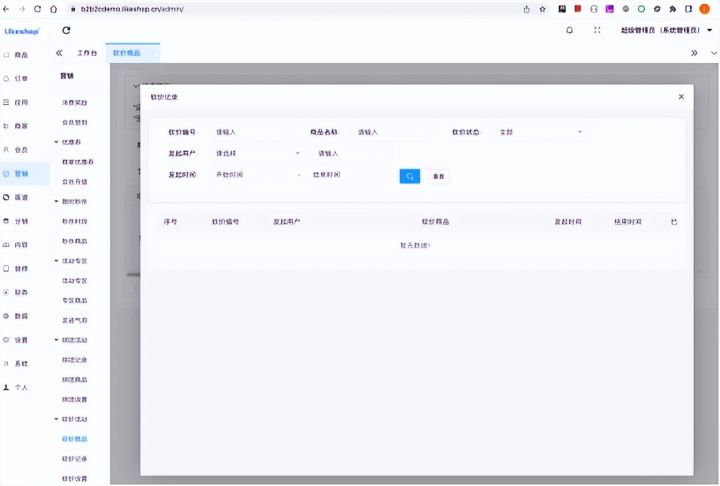Open the browser extensions puzzle icon
Image resolution: width=720 pixels, height=486 pixels.
[673, 9]
